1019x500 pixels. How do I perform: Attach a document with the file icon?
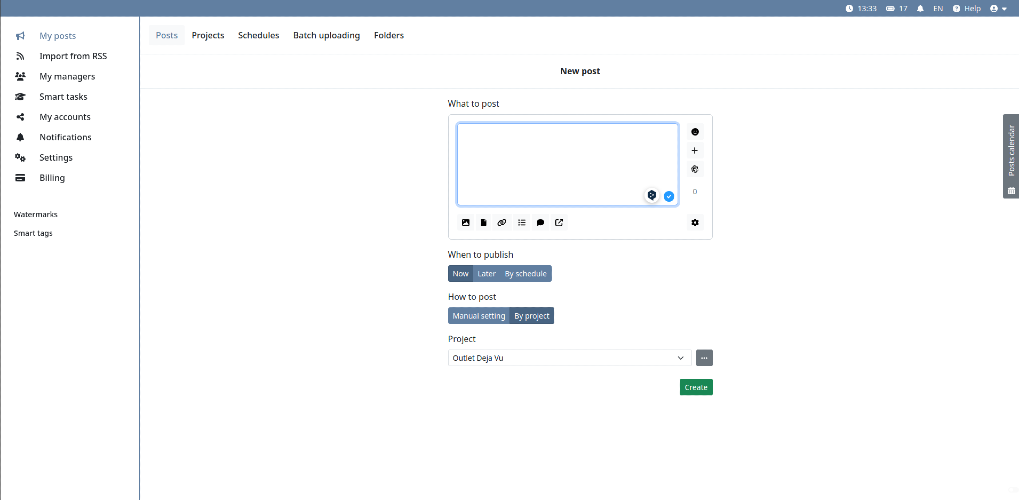click(484, 222)
